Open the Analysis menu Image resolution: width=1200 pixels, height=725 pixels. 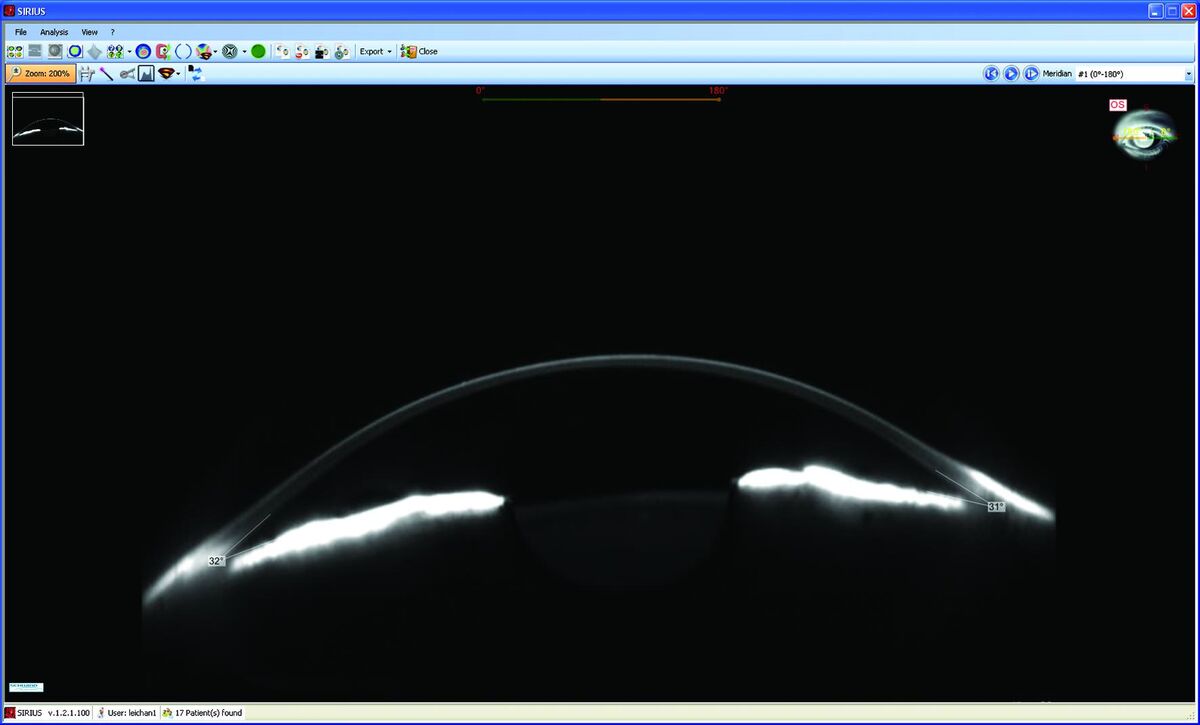coord(54,32)
